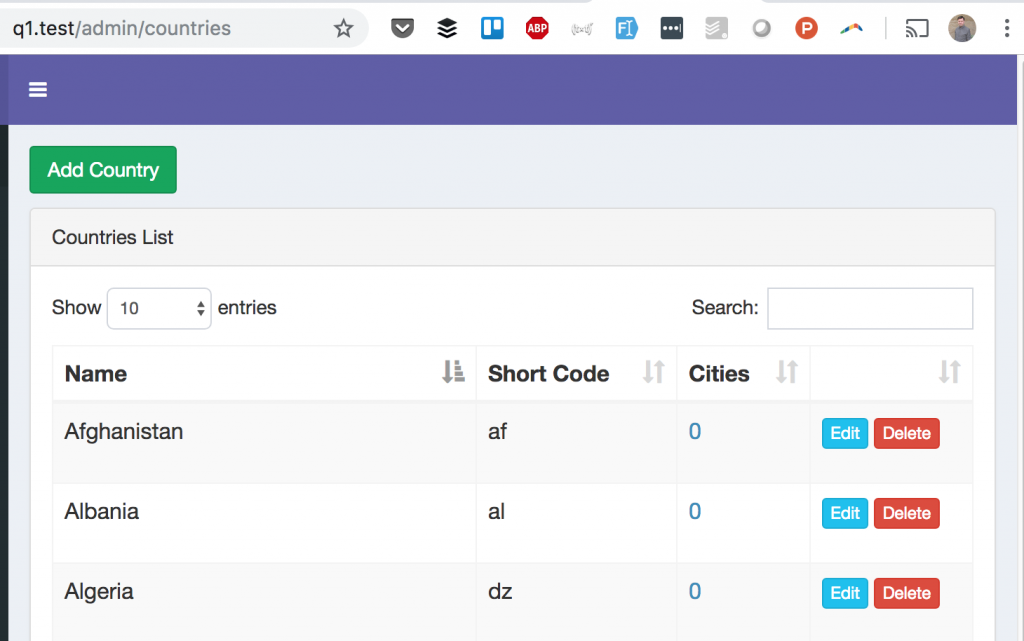
Task: Open the Show entries dropdown
Action: [x=158, y=308]
